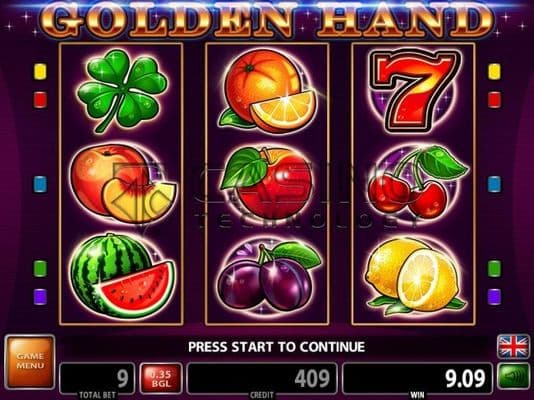Select the left purple payline marker

click(40, 297)
